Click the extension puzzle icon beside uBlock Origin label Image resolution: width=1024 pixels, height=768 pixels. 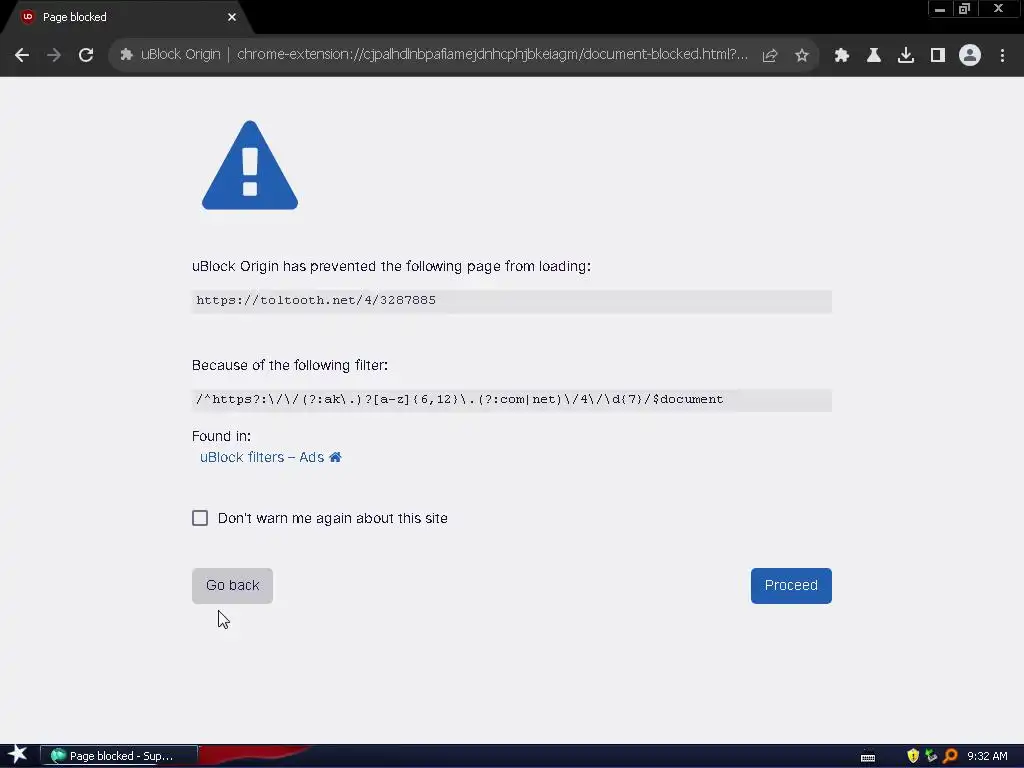(127, 55)
